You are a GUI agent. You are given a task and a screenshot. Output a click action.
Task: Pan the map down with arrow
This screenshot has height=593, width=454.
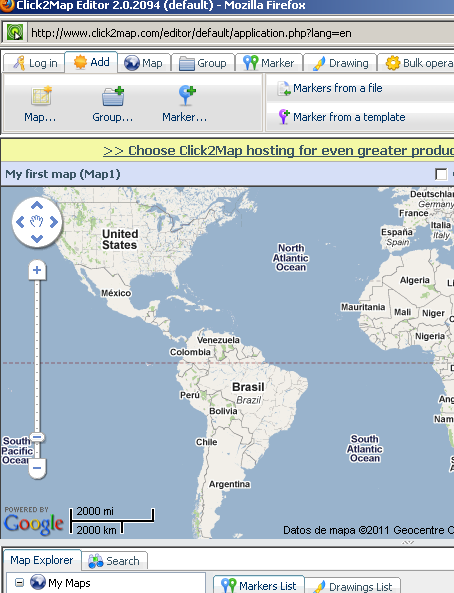pos(37,239)
